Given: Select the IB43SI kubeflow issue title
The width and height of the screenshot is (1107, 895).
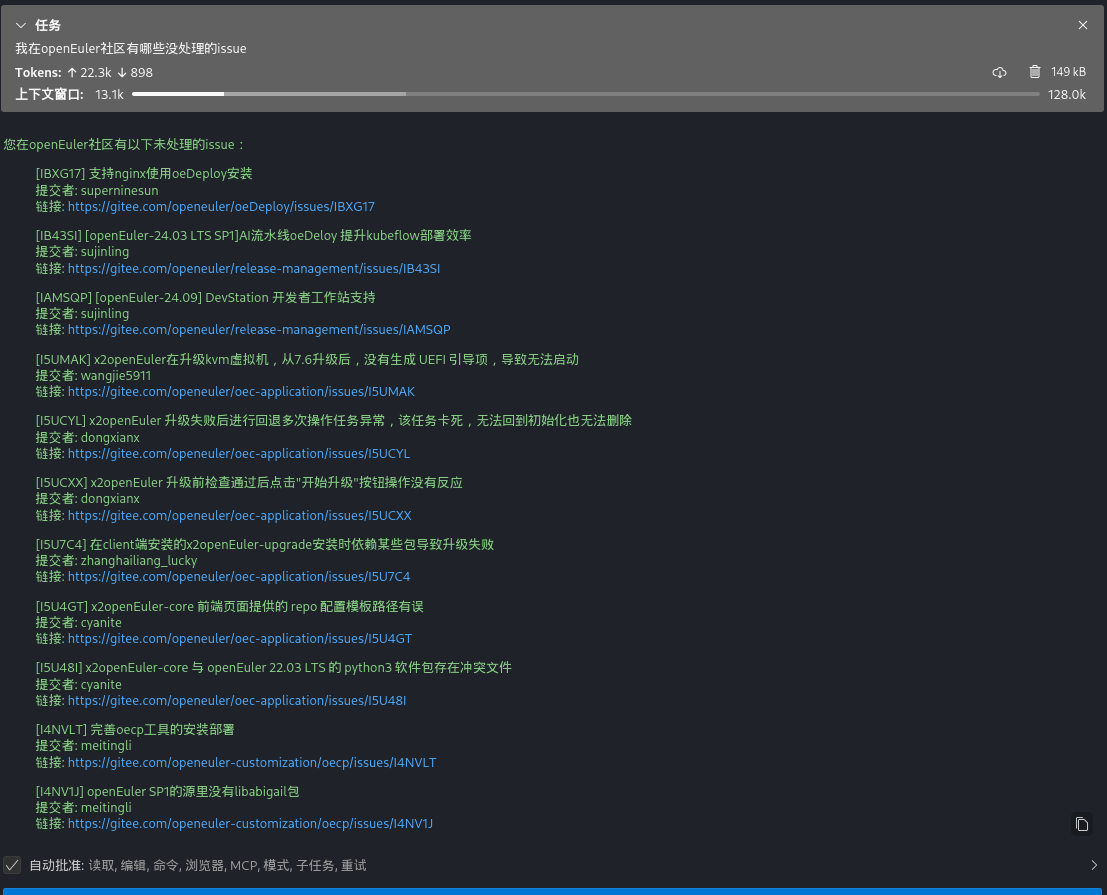Looking at the screenshot, I should click(x=253, y=236).
